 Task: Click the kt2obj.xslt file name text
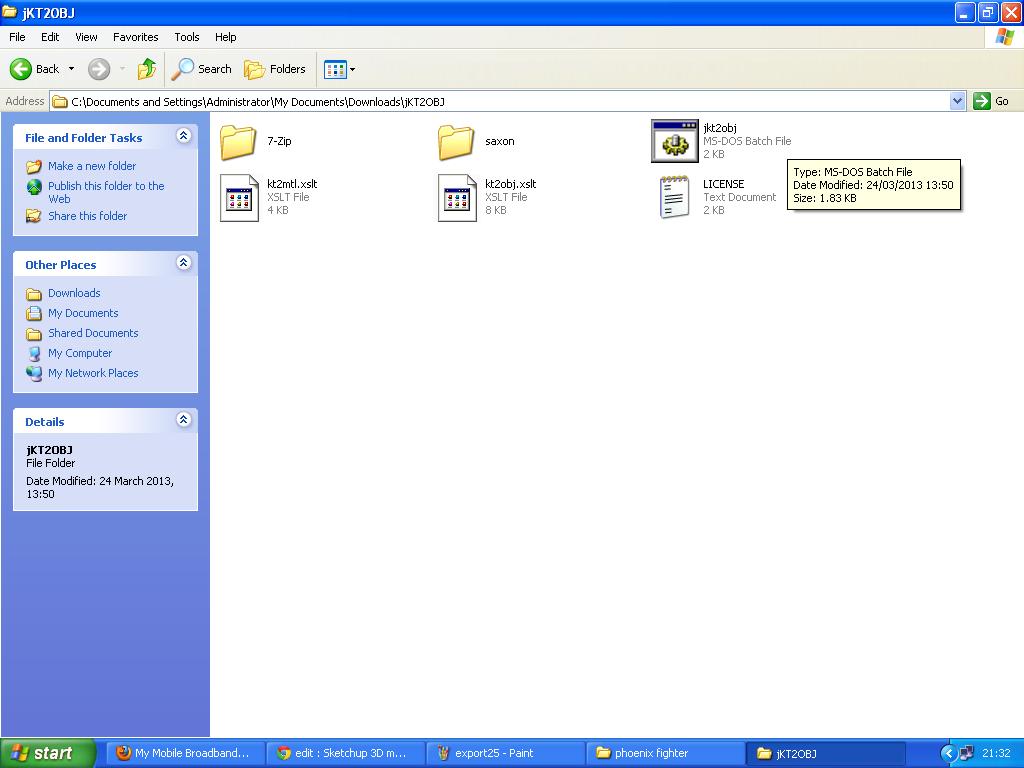(511, 184)
